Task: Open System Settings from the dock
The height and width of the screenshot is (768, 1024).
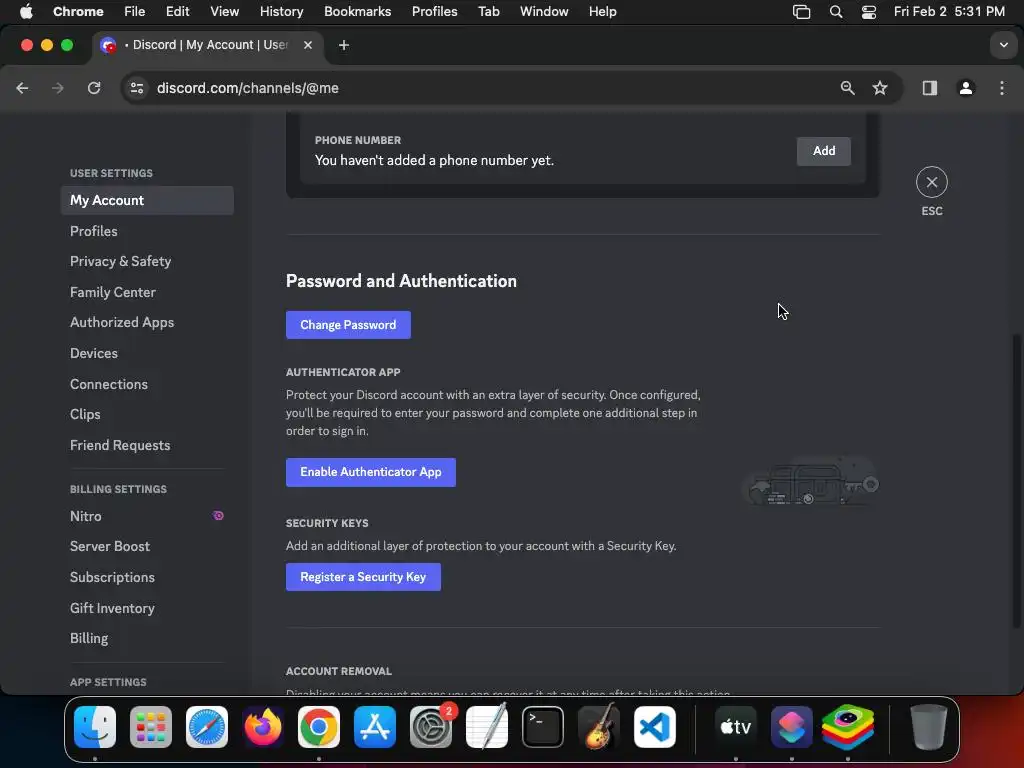Action: click(431, 727)
